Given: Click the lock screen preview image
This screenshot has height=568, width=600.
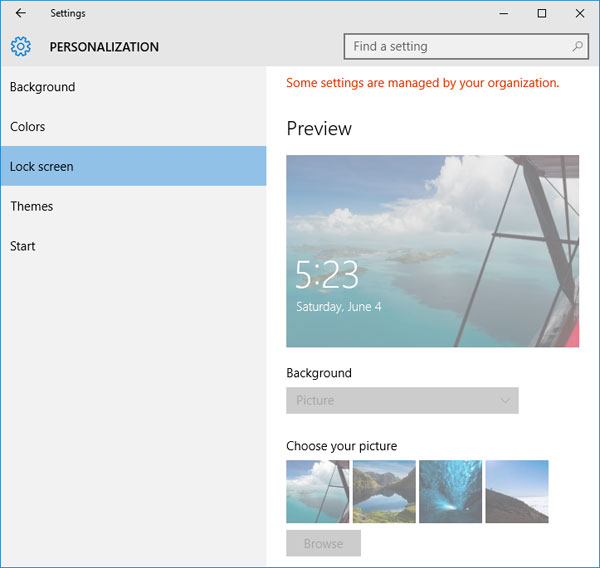Looking at the screenshot, I should tap(432, 250).
